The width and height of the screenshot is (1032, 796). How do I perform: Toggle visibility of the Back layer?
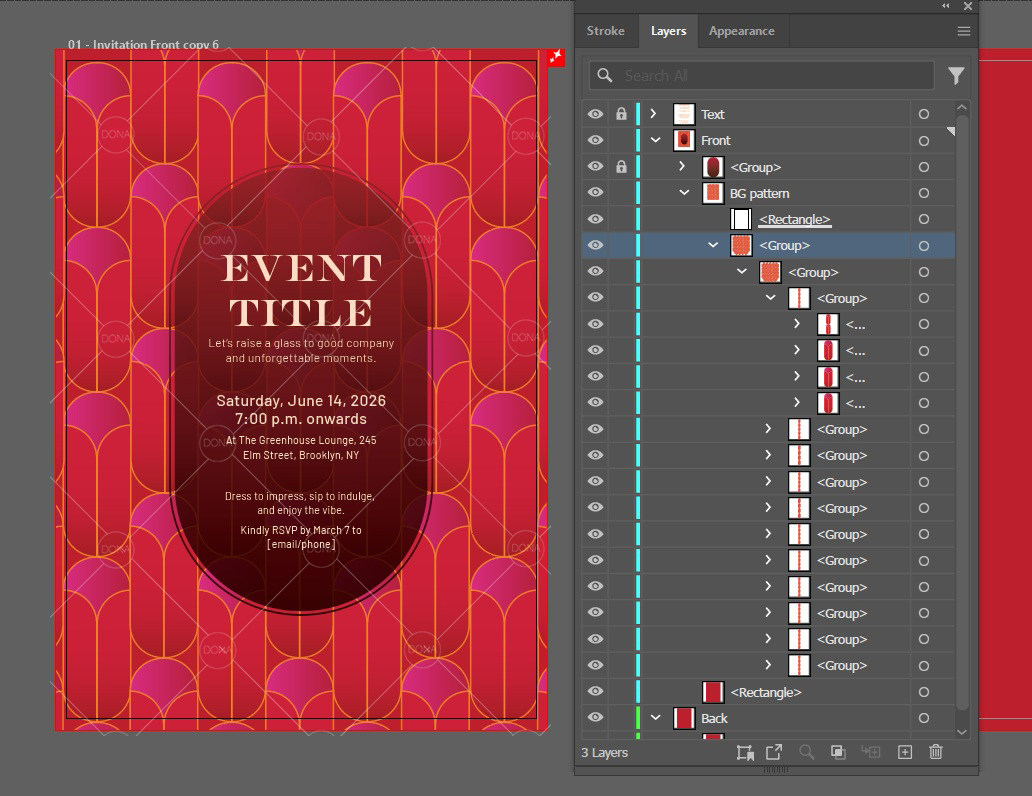pos(595,718)
